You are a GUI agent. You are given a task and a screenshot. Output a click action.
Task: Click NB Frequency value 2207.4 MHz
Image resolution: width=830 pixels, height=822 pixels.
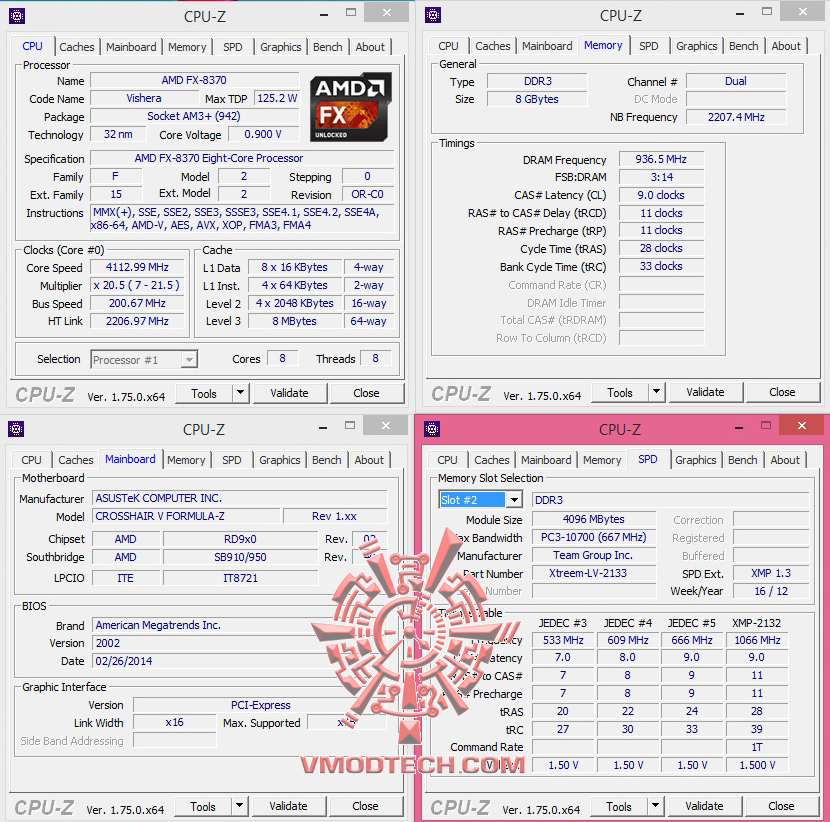tap(736, 117)
